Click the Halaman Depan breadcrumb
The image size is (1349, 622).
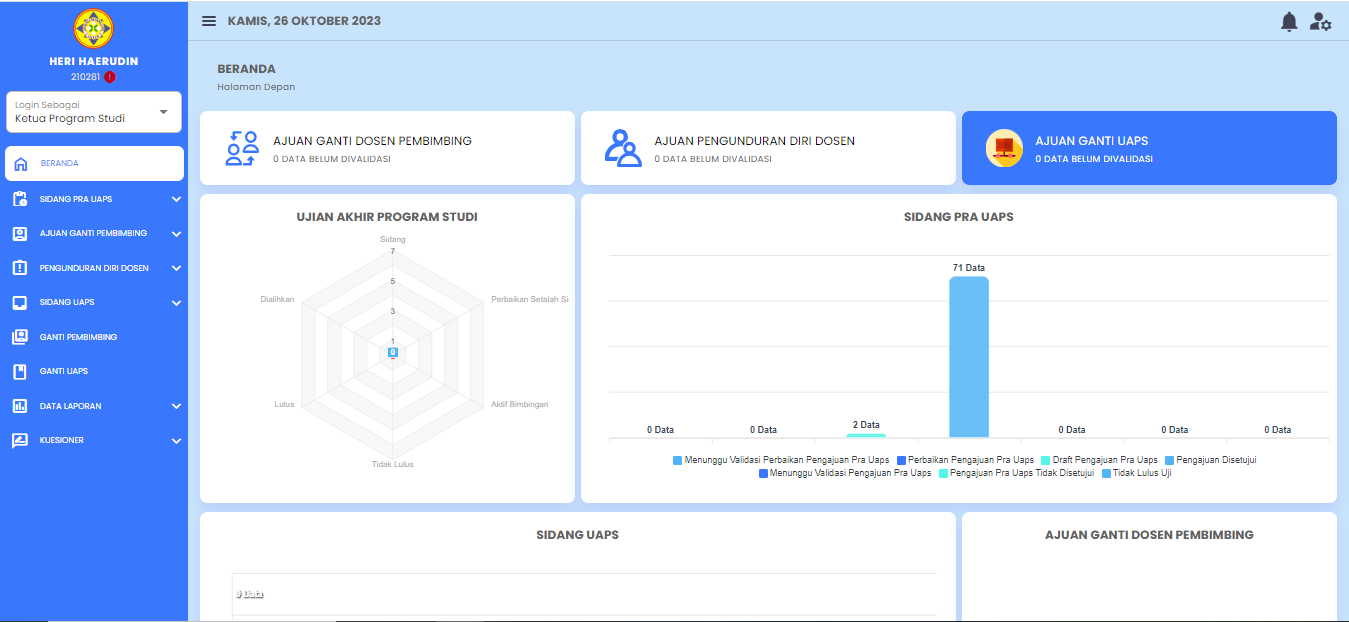(256, 87)
